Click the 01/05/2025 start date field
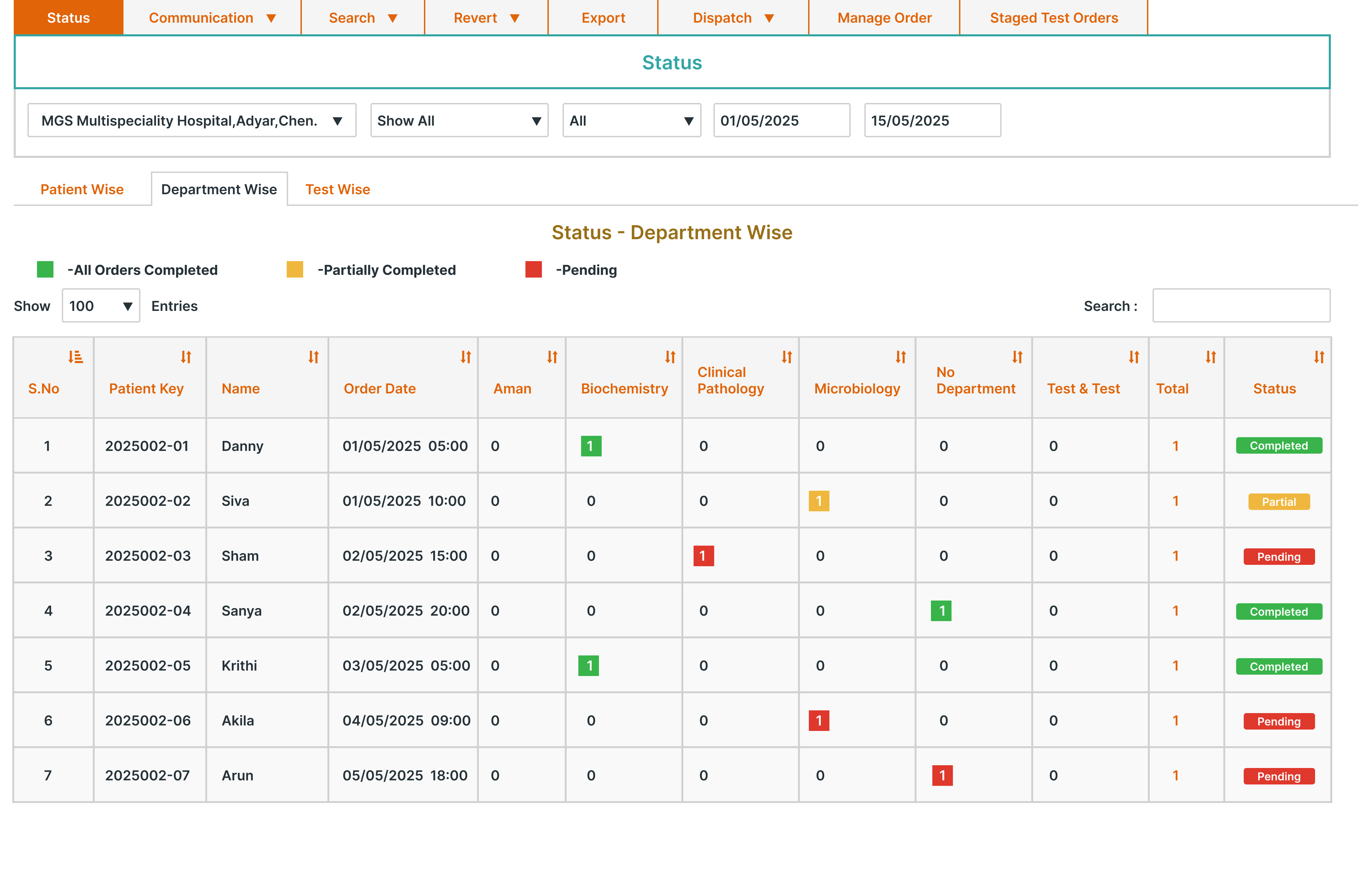The image size is (1372, 873). (x=781, y=120)
